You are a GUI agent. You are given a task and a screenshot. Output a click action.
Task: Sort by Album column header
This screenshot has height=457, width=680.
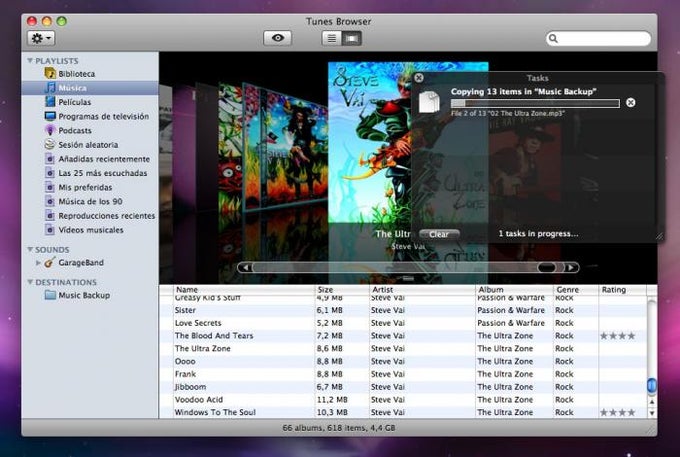(514, 290)
